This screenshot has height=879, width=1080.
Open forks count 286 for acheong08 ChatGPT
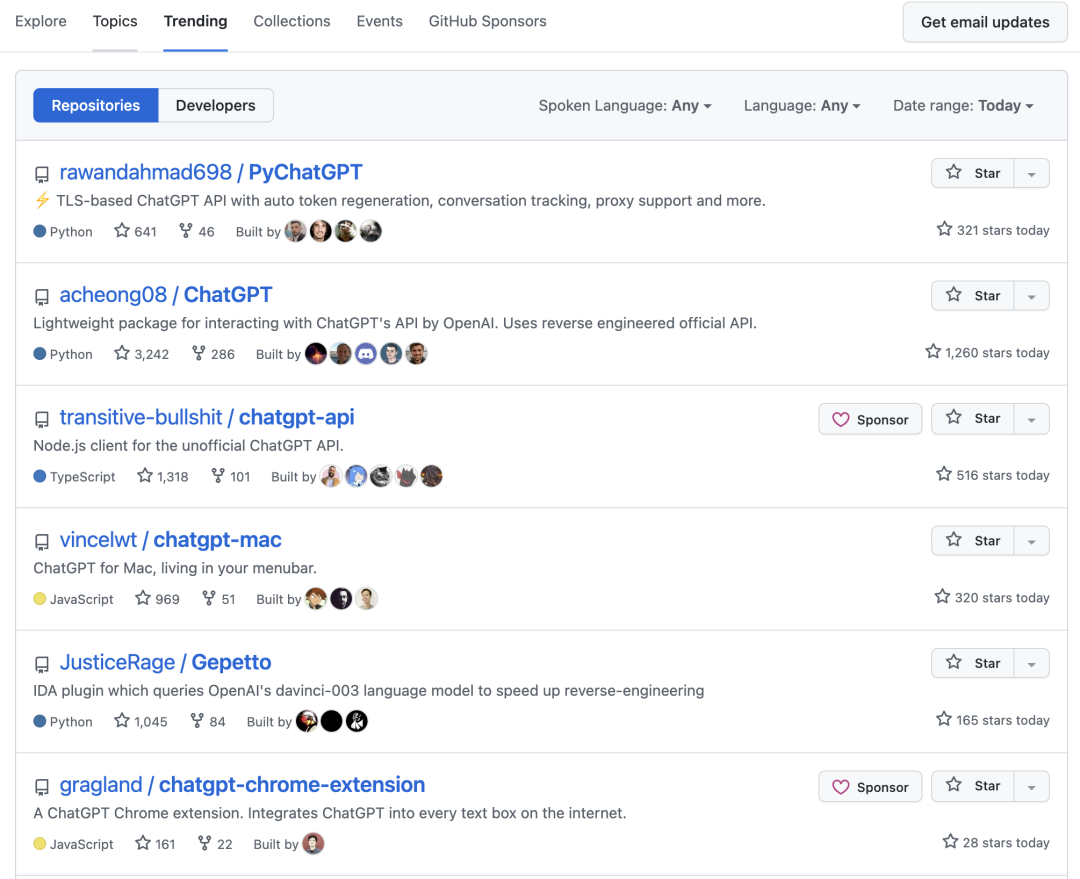click(x=214, y=353)
